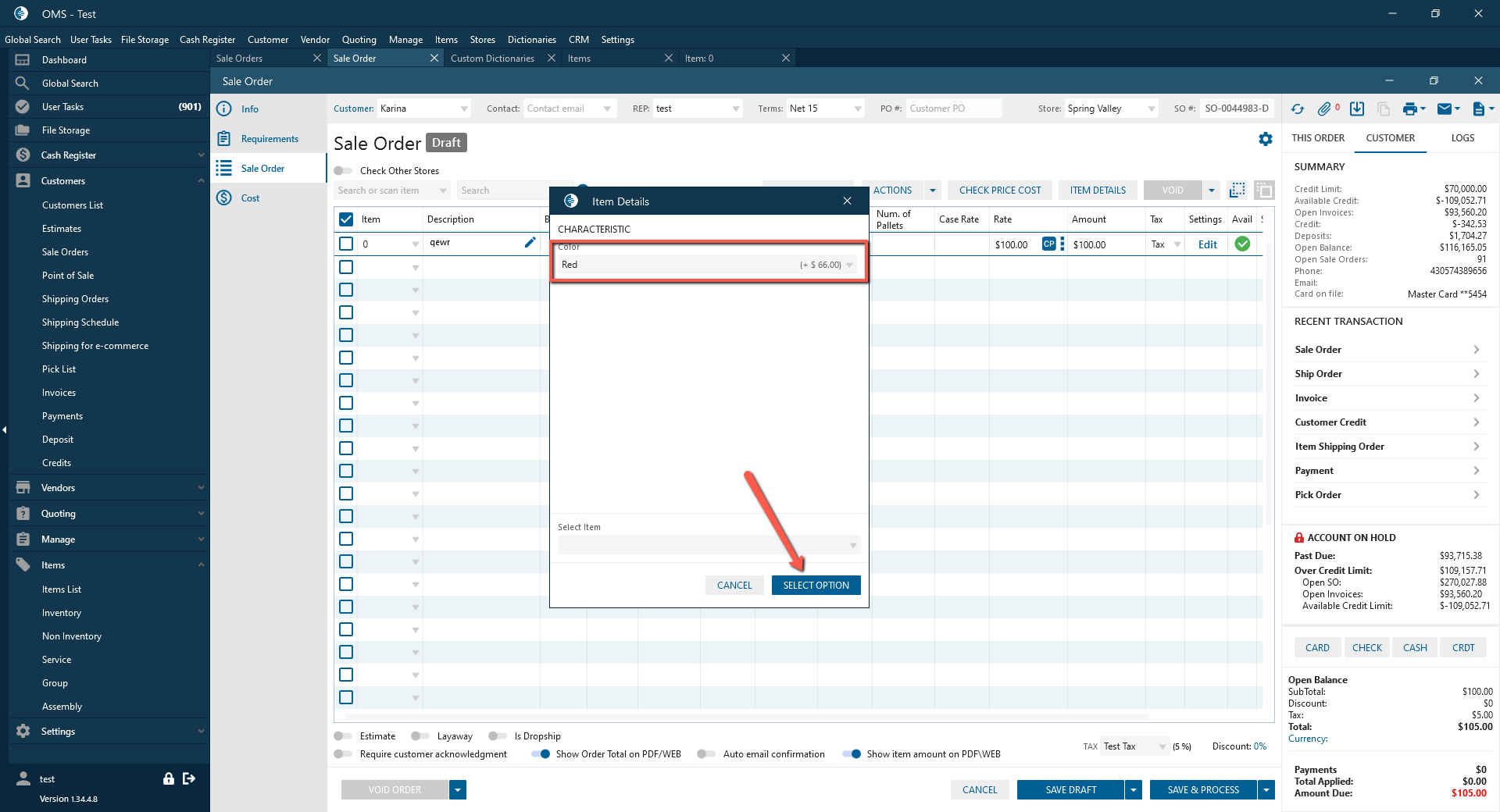Open the Dictionaries menu

click(532, 40)
